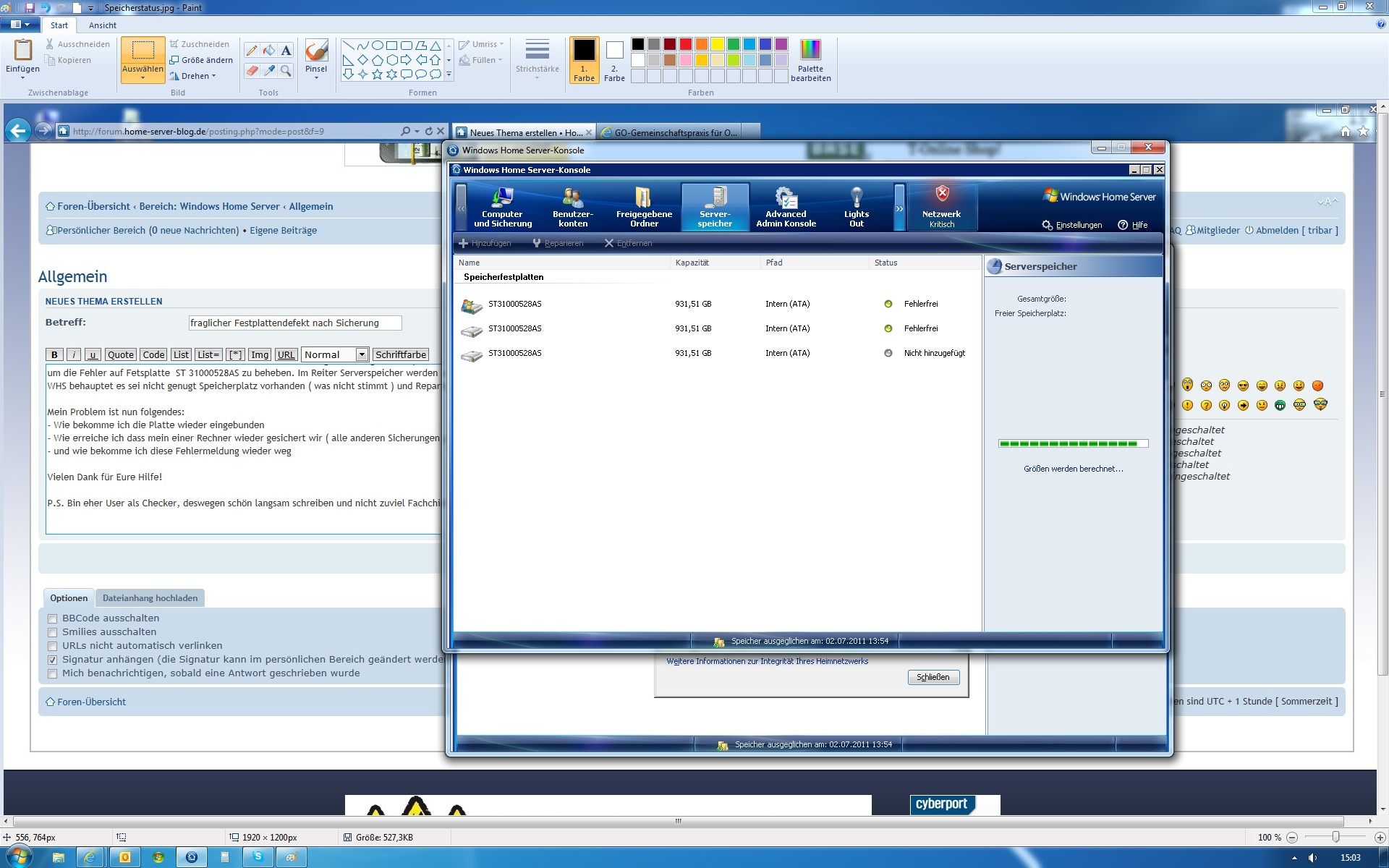
Task: Click the Netzwerk Kritisch status icon
Action: [x=942, y=207]
